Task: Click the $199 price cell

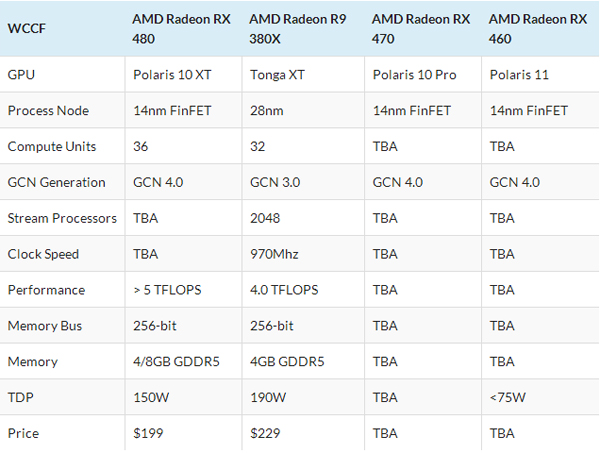Action: (148, 434)
